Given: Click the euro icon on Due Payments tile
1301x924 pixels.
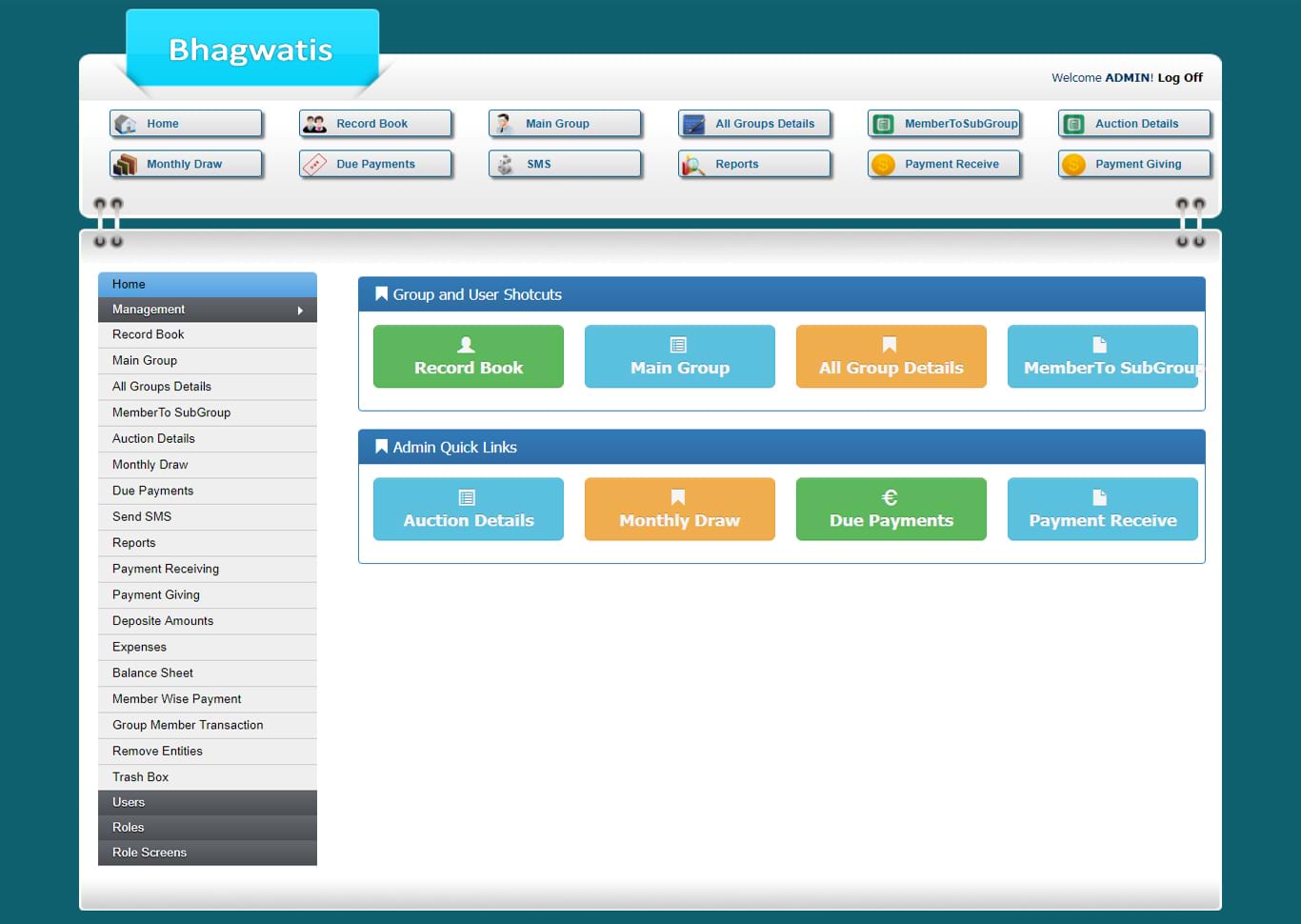Looking at the screenshot, I should click(x=890, y=497).
